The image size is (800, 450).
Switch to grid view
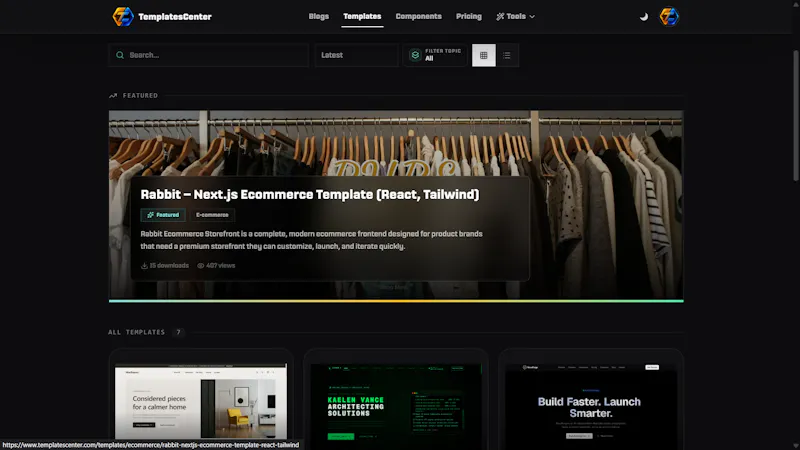(x=484, y=55)
